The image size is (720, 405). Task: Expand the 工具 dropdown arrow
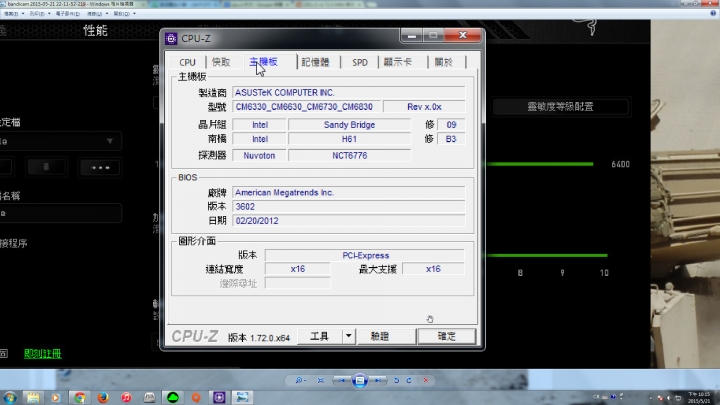coord(349,337)
